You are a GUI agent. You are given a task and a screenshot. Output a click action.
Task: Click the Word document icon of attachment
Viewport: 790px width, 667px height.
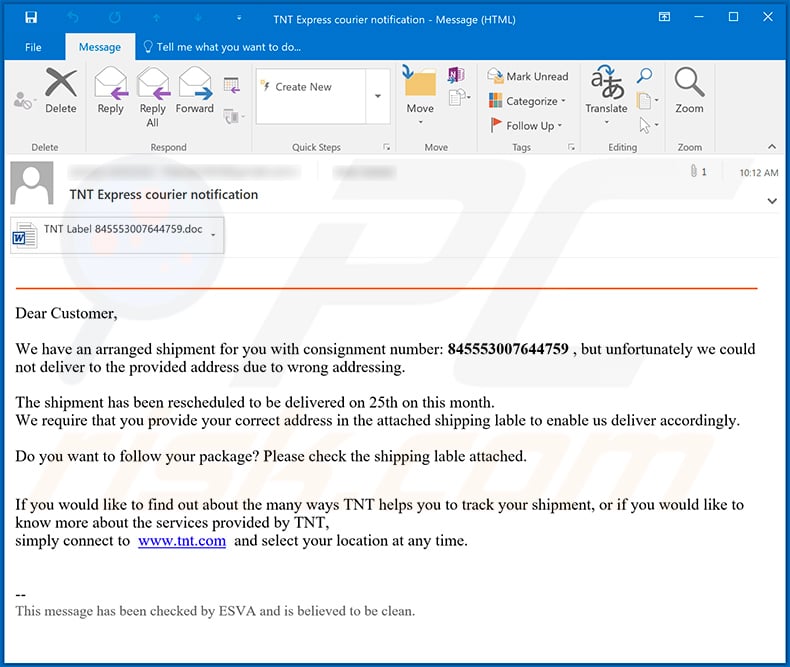point(24,235)
